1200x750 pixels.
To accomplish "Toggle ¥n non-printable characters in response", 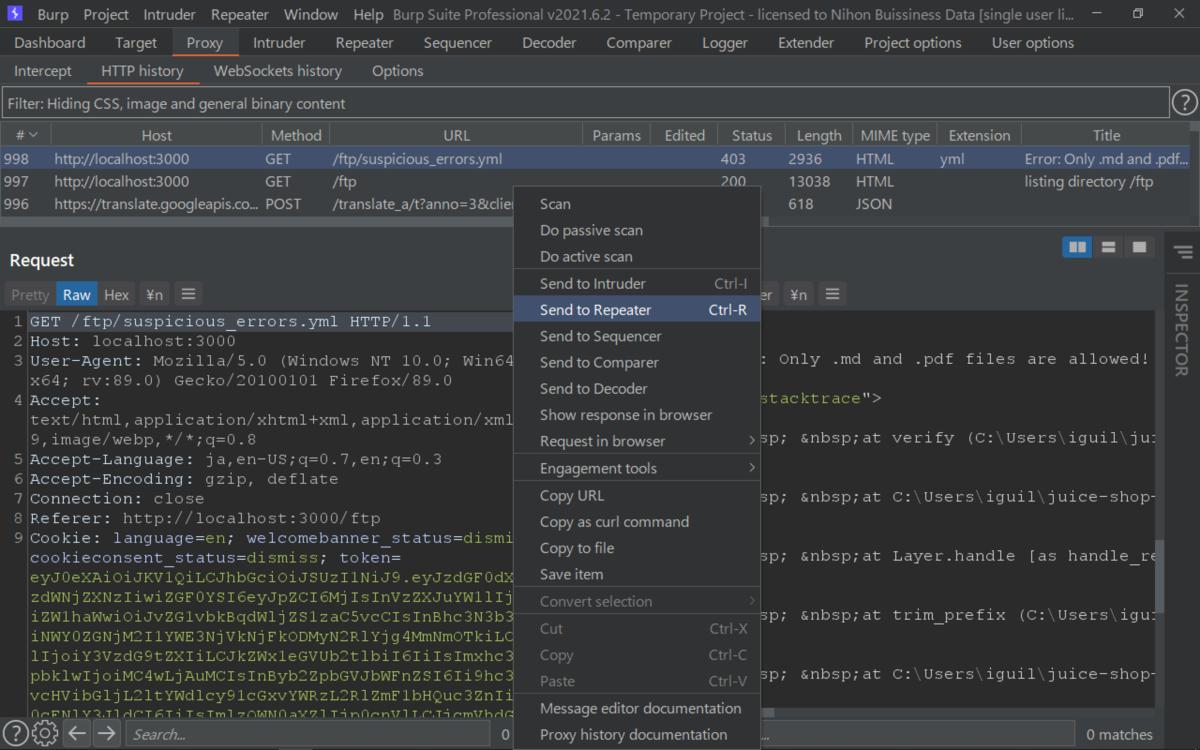I will [x=798, y=294].
